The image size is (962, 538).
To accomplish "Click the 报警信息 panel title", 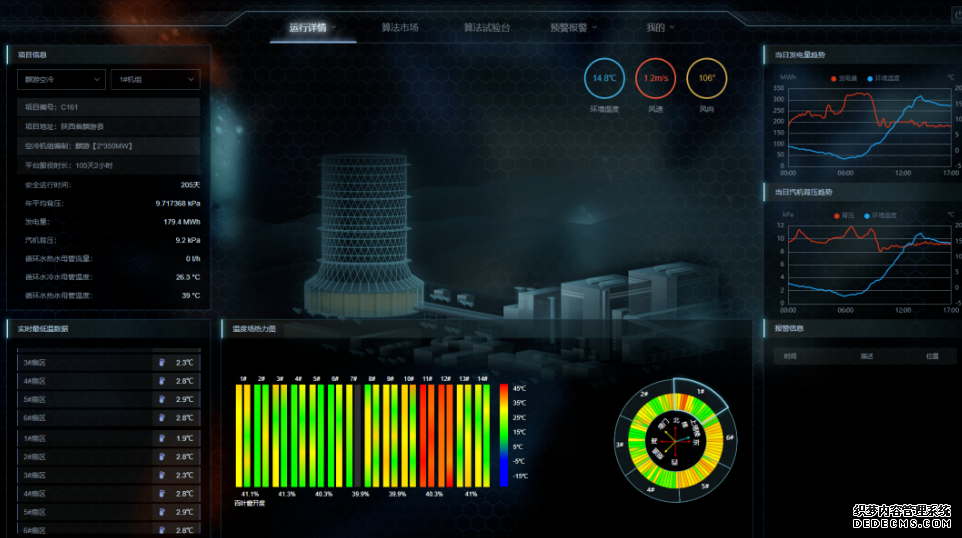I will tap(788, 329).
